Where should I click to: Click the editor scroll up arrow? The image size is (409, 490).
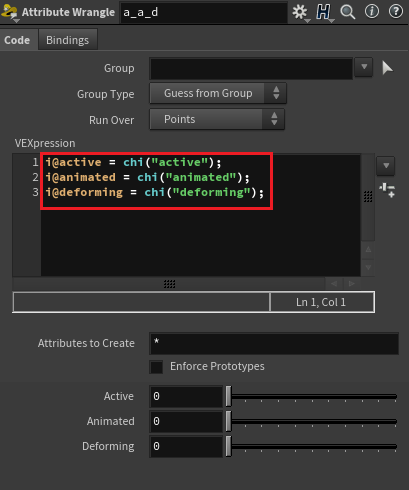pos(368,249)
